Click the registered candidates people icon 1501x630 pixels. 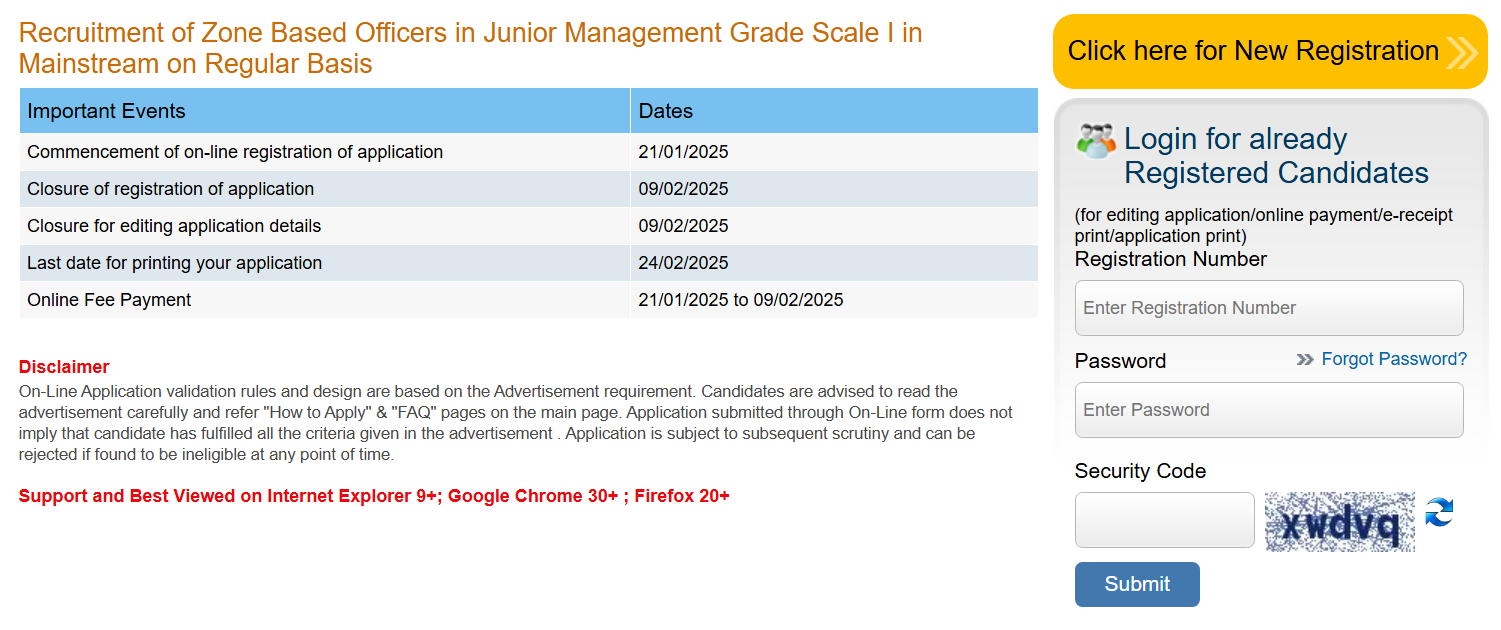[x=1096, y=141]
